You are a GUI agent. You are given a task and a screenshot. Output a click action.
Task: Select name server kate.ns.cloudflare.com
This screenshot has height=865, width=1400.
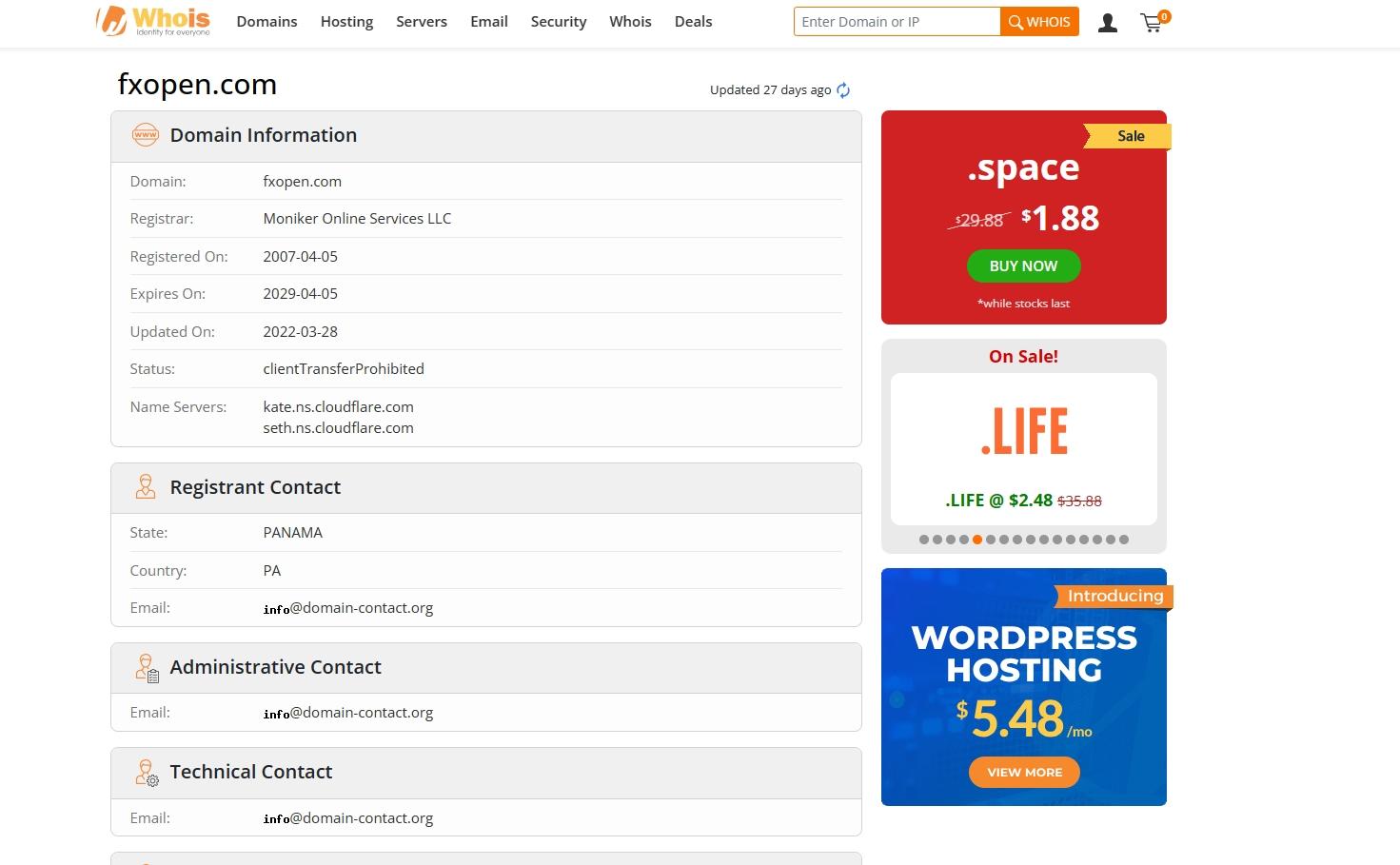[339, 407]
